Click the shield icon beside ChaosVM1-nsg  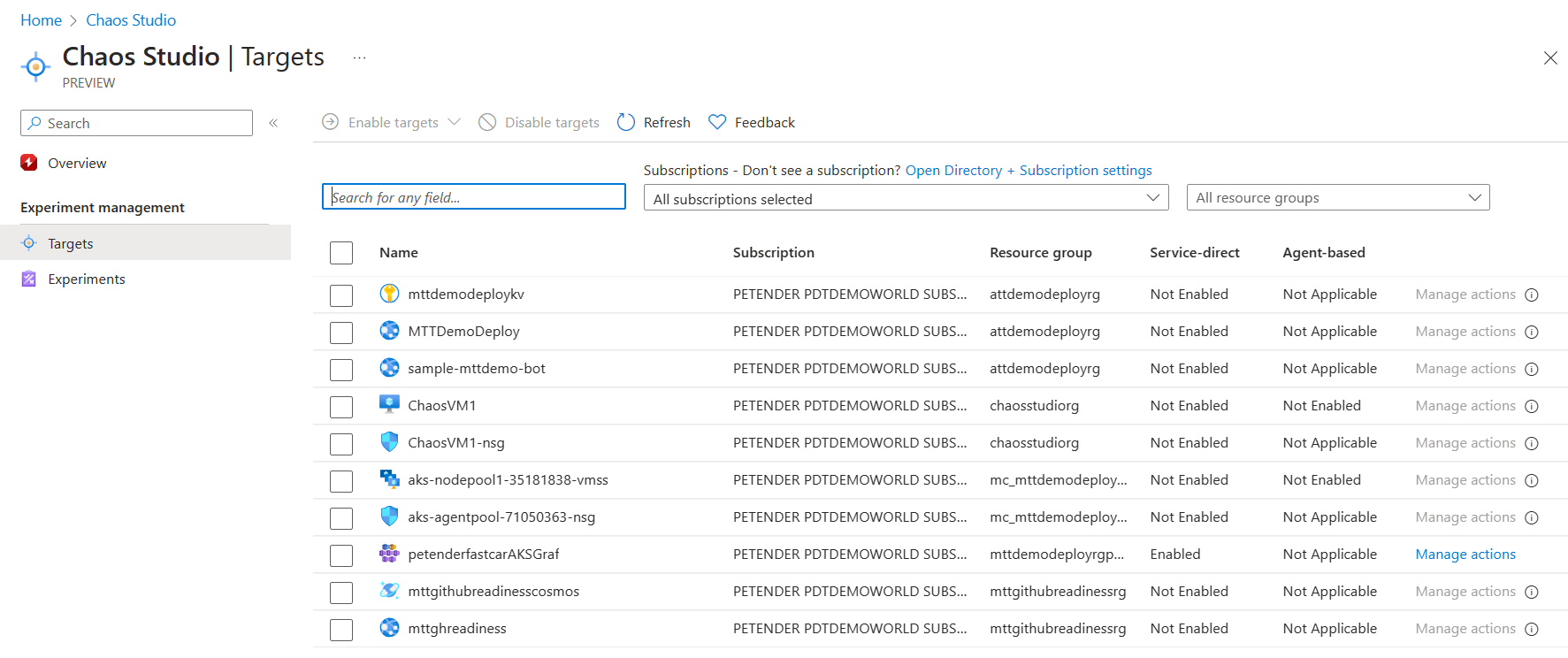[389, 442]
